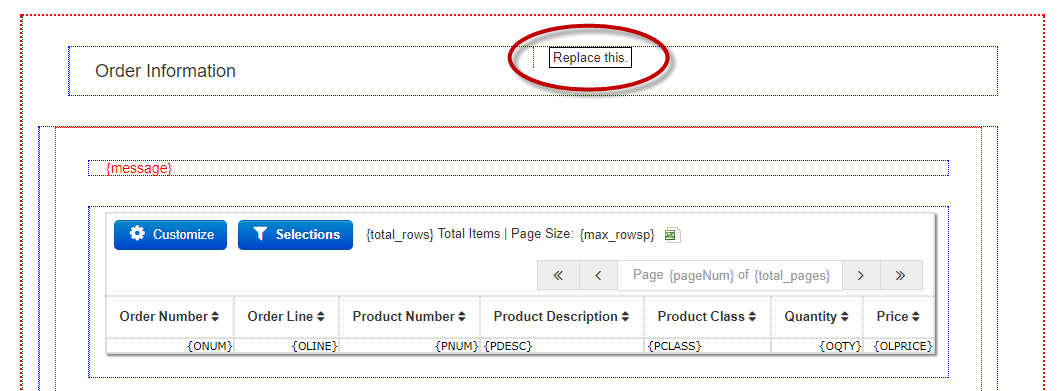Jump to last page double-arrow
Viewport: 1059px width, 391px height.
point(901,276)
